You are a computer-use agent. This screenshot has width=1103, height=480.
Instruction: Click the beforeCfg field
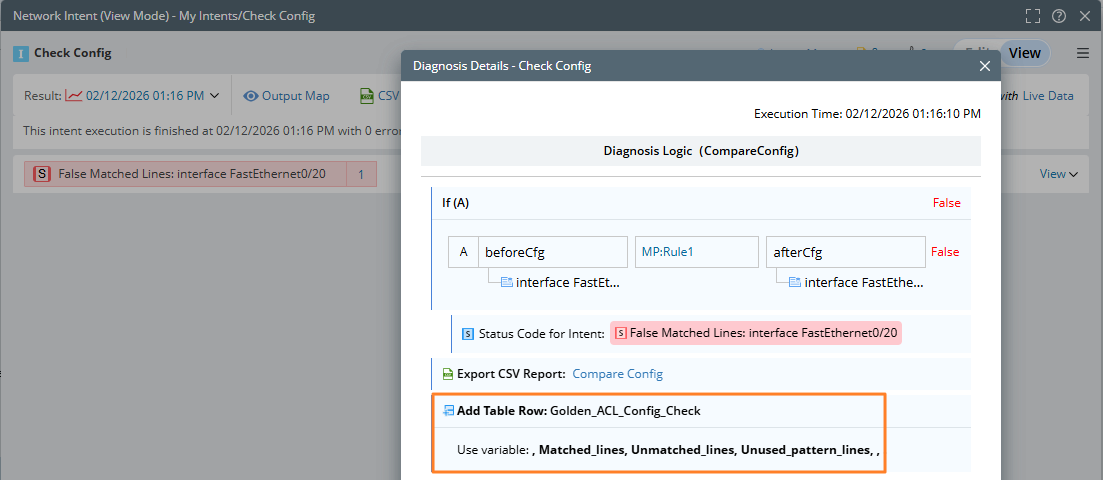553,252
